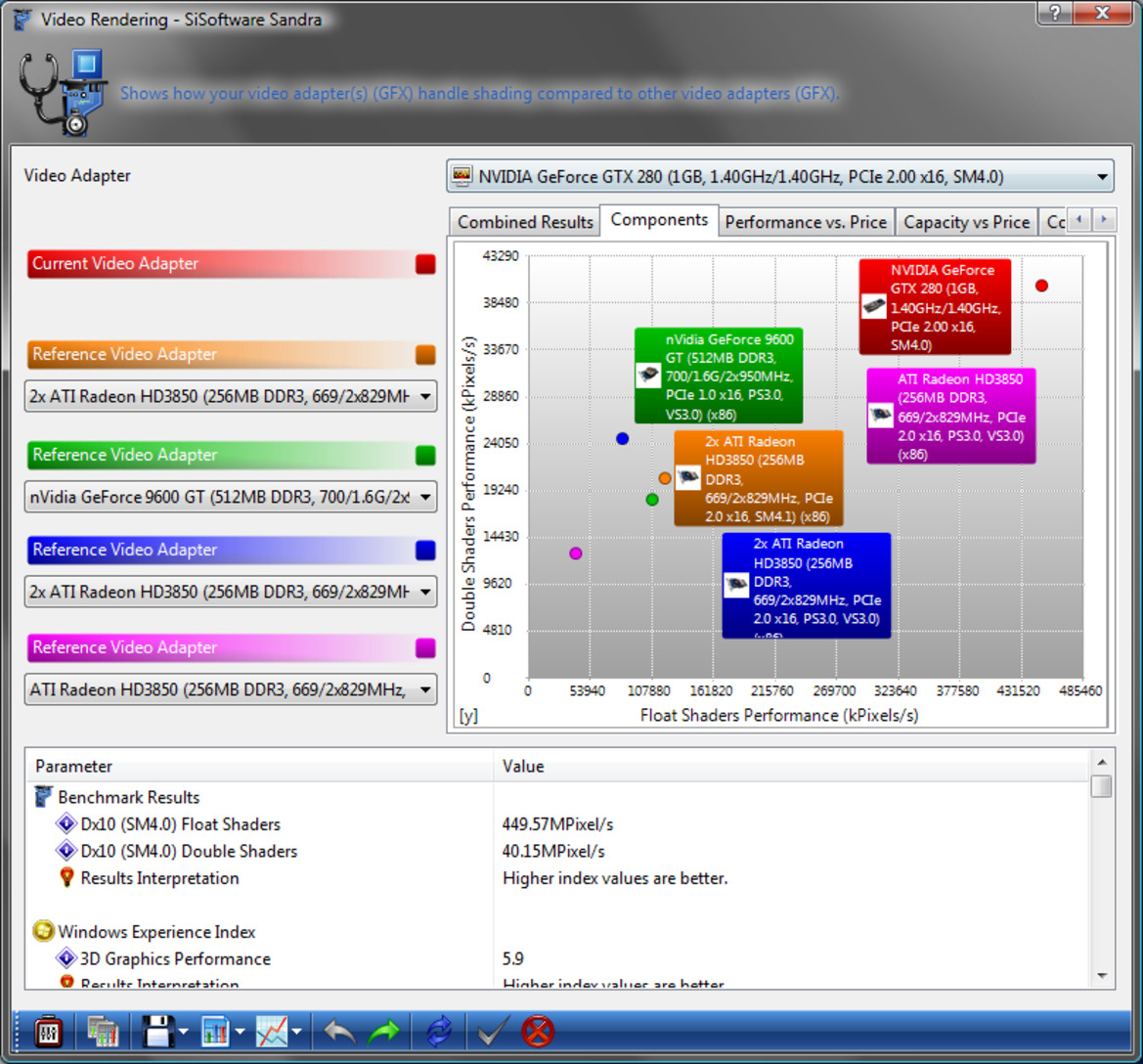Switch to the Combined Results tab

525,222
